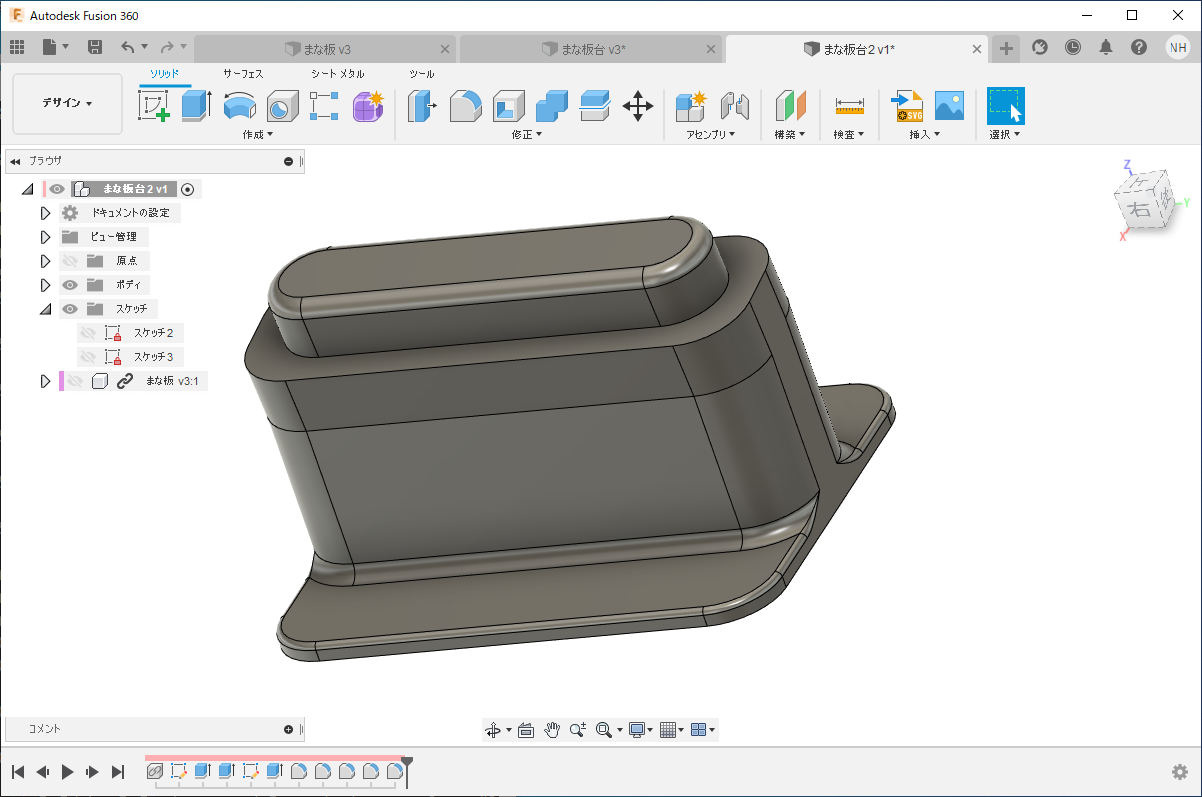Expand the ドキュメントの設定 tree node

coord(45,213)
